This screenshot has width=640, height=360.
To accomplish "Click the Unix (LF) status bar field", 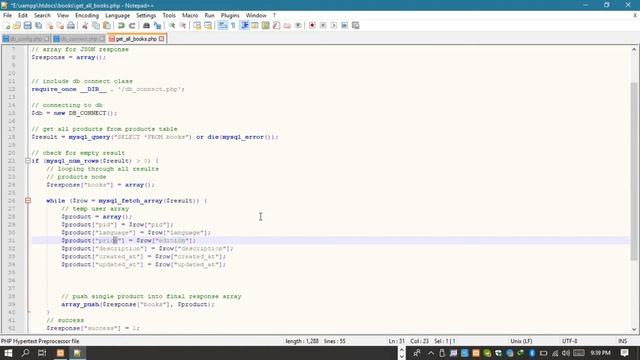I will pyautogui.click(x=521, y=341).
